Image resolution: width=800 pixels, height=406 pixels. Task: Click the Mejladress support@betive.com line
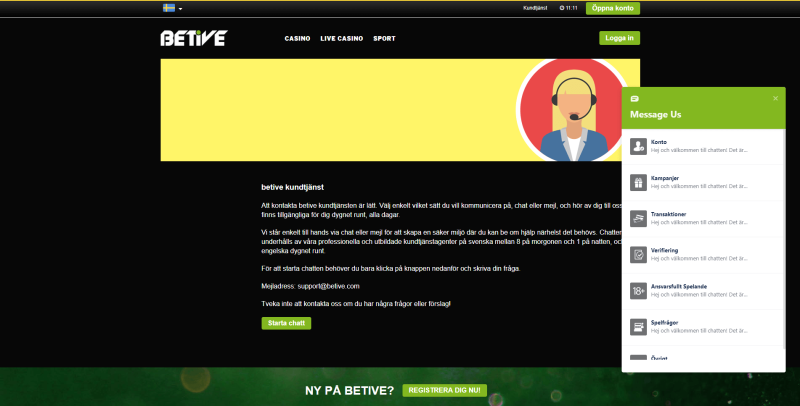310,286
